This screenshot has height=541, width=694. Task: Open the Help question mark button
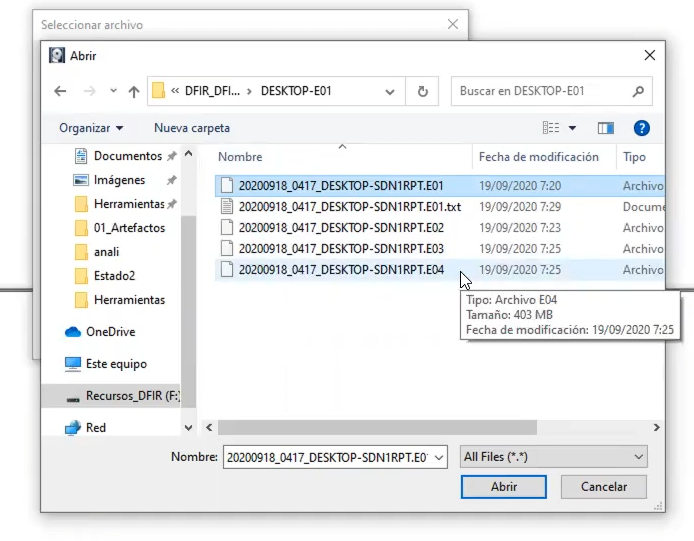[x=641, y=128]
